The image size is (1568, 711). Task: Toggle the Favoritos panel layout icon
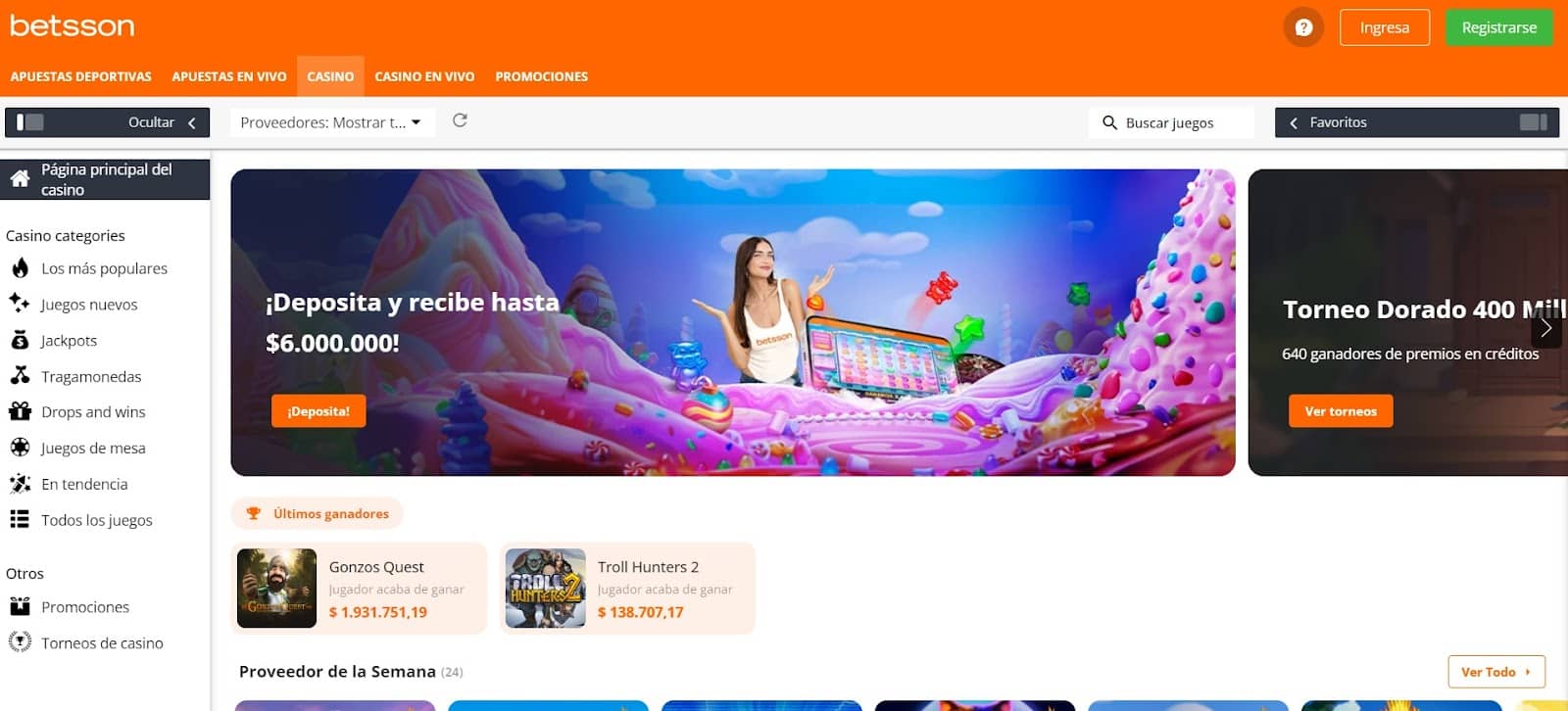(x=1534, y=122)
